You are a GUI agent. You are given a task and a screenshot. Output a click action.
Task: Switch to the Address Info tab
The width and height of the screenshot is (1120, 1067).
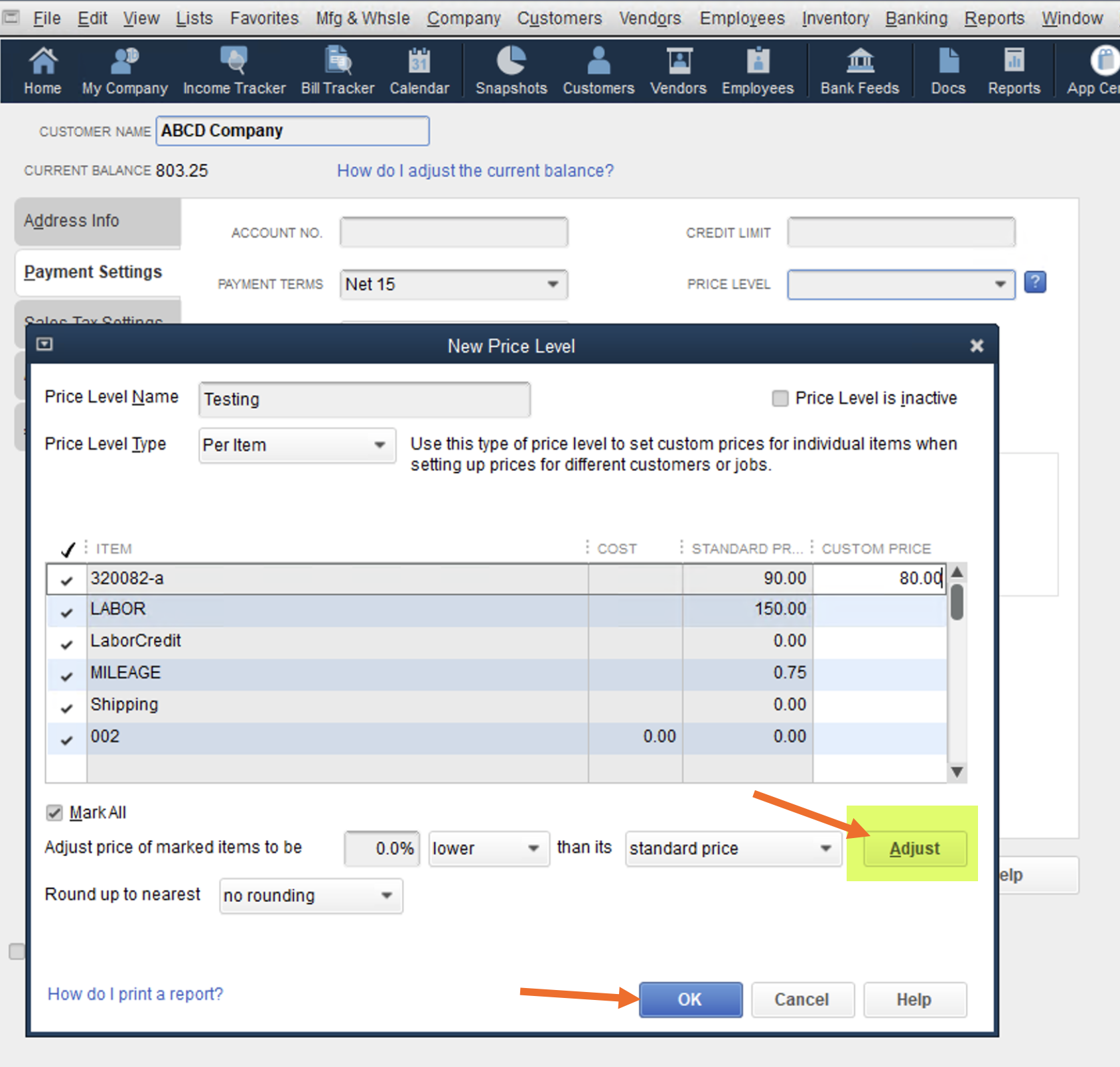point(72,221)
